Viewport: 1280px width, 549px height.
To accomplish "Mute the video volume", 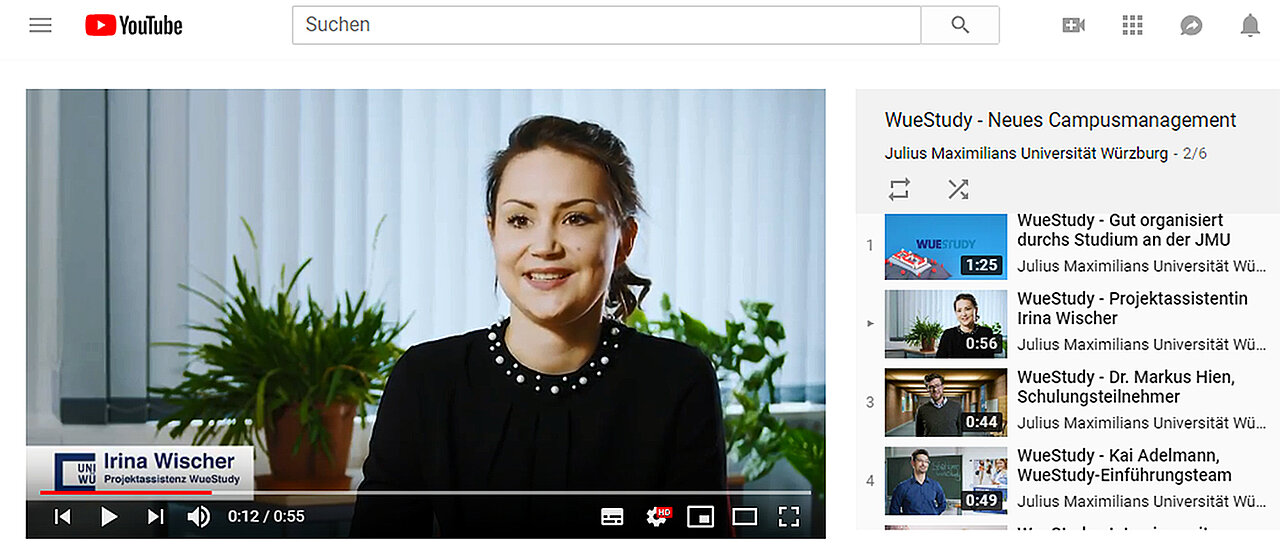I will (199, 516).
